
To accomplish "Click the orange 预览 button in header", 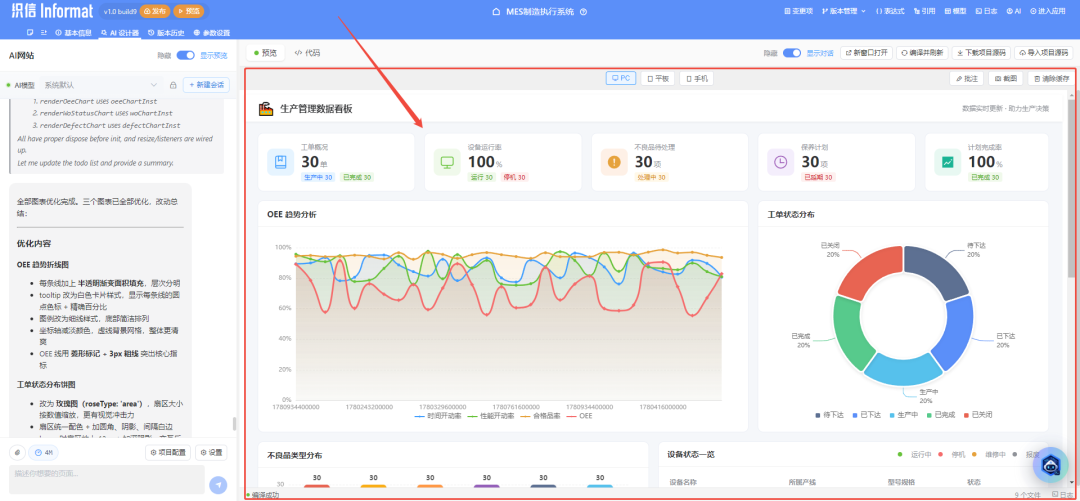I will click(x=188, y=12).
